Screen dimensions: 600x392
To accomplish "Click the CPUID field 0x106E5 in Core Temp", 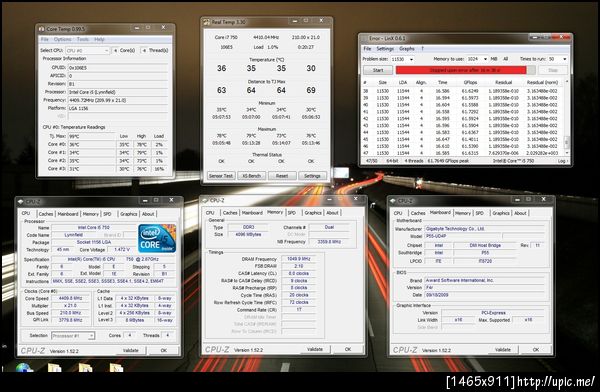I will (x=118, y=67).
